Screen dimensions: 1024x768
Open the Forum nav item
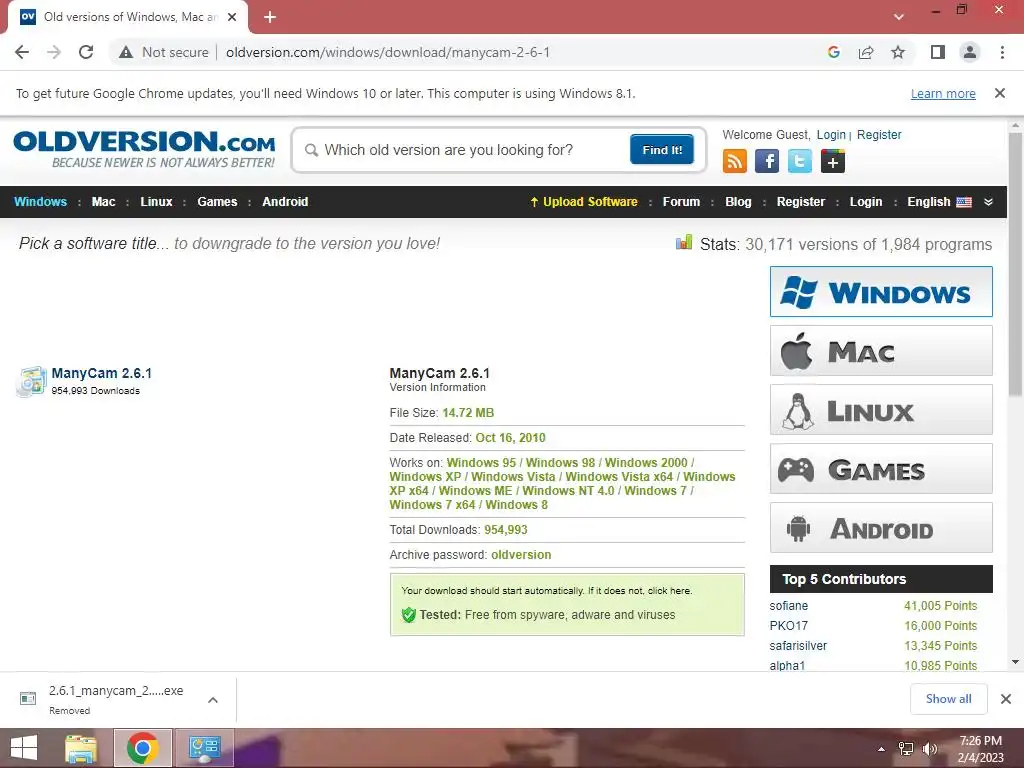681,202
